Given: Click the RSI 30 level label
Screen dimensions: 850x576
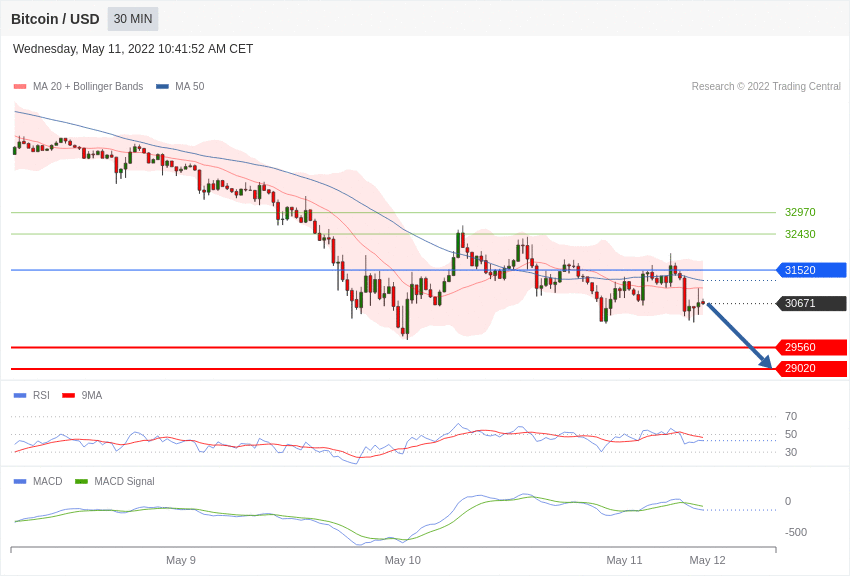Looking at the screenshot, I should (x=791, y=452).
